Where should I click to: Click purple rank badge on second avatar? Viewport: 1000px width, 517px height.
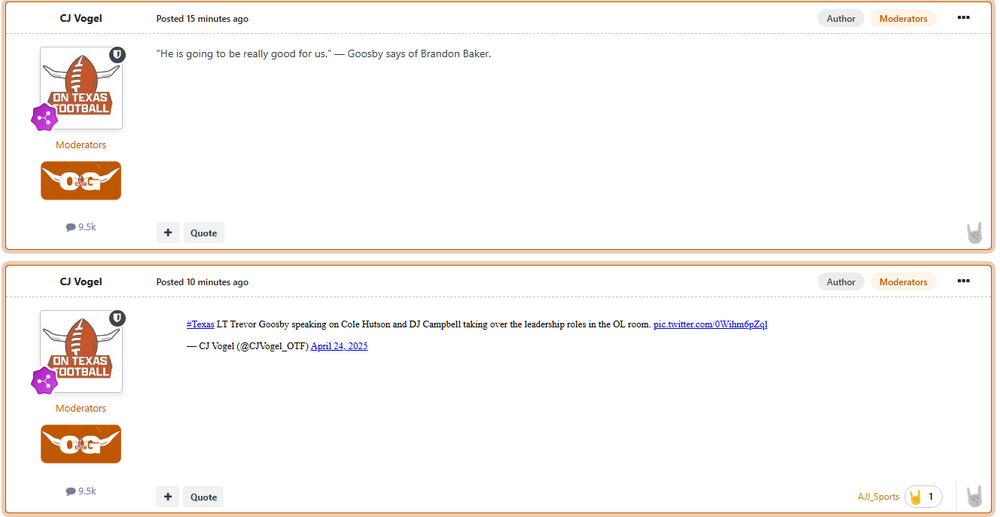(44, 380)
